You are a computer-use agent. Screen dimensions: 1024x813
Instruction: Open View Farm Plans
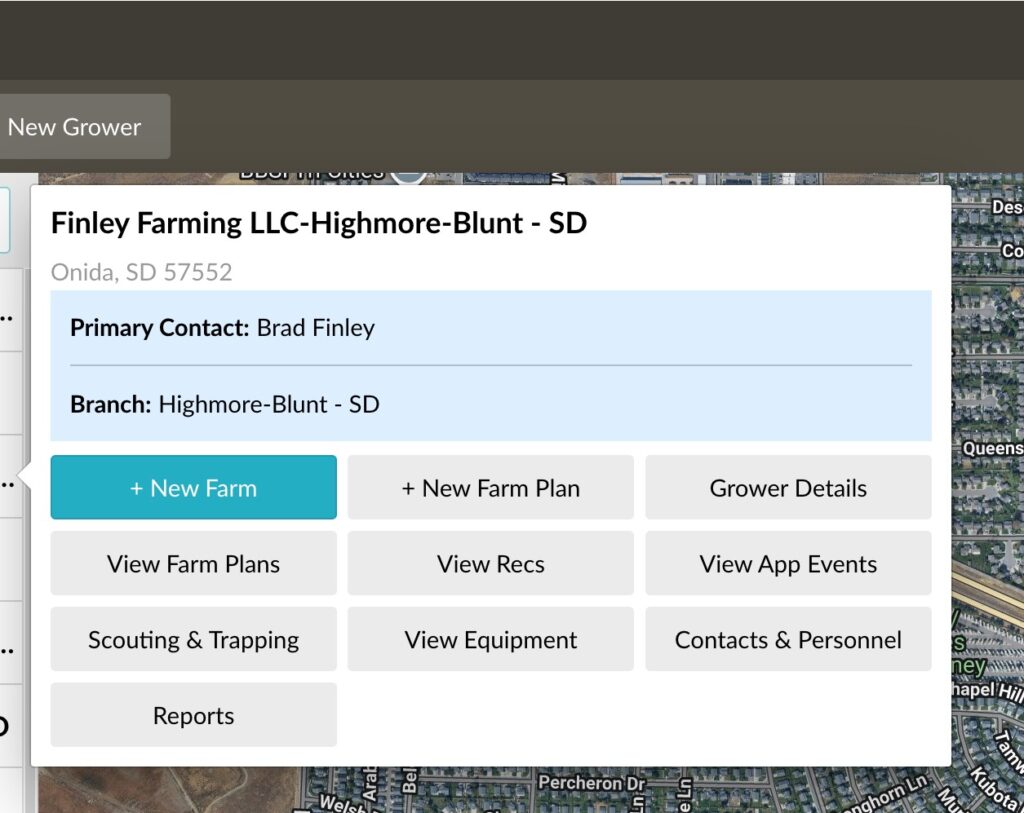(193, 564)
